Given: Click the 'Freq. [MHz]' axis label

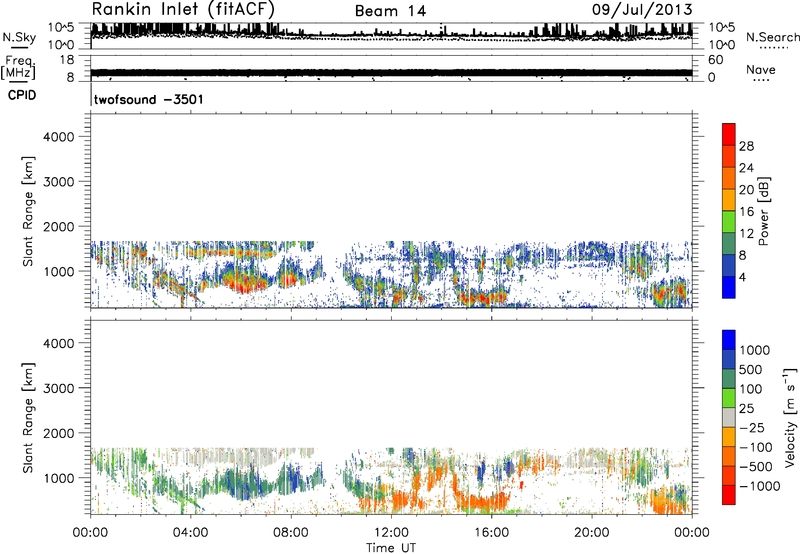Looking at the screenshot, I should [x=18, y=68].
